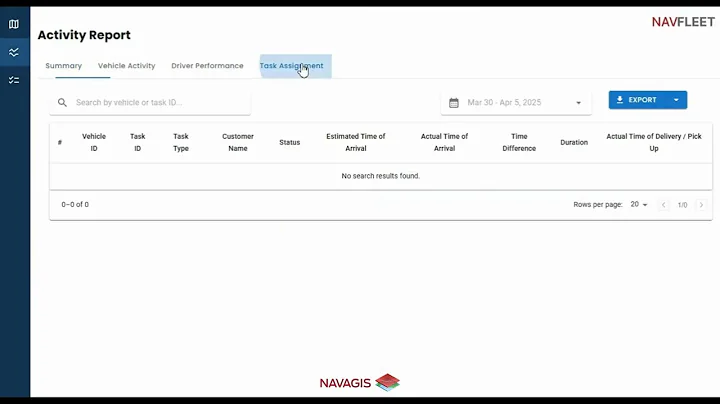Viewport: 720px width, 404px height.
Task: Click the Task ID column header
Action: click(137, 142)
